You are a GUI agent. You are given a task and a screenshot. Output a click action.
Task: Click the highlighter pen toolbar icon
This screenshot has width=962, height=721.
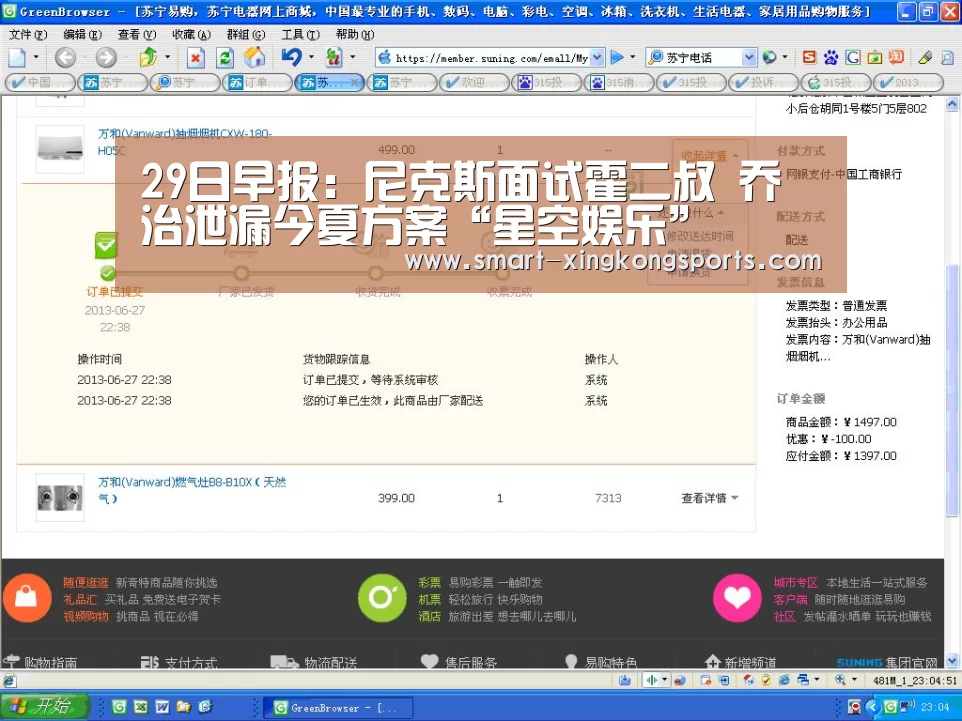coord(925,58)
